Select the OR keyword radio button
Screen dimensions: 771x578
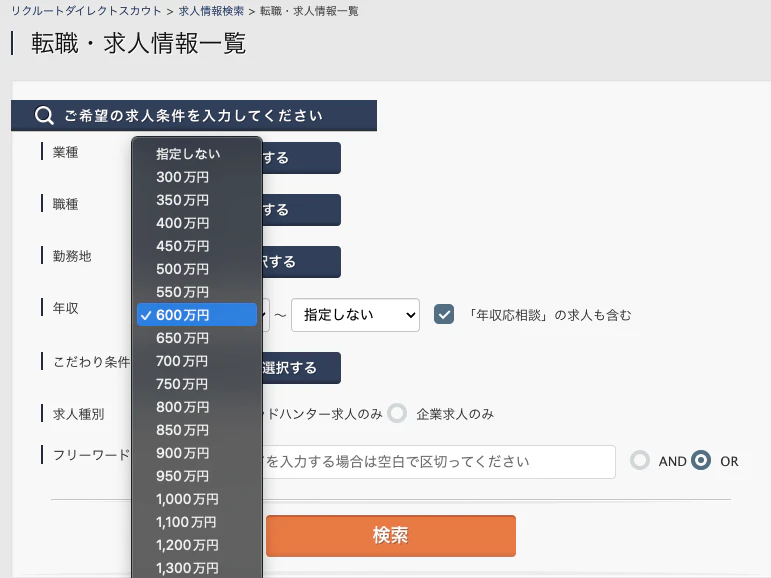point(701,461)
